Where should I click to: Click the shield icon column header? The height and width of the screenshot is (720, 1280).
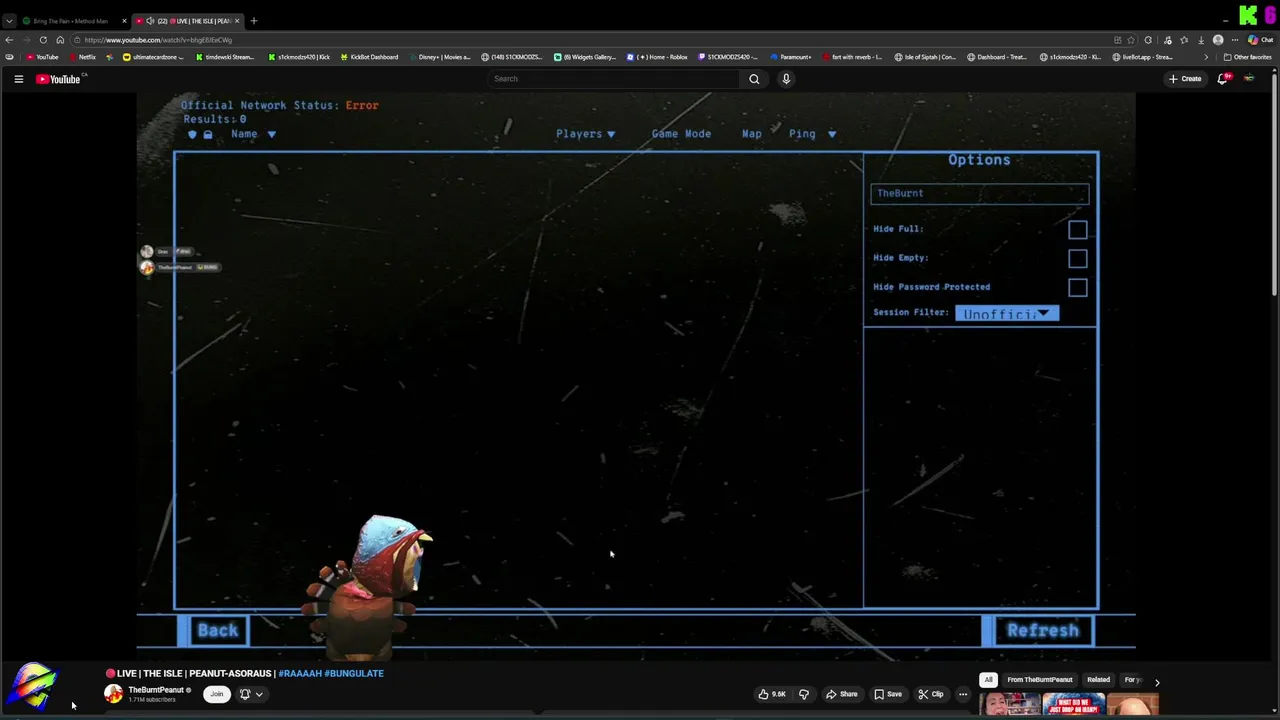coord(192,134)
